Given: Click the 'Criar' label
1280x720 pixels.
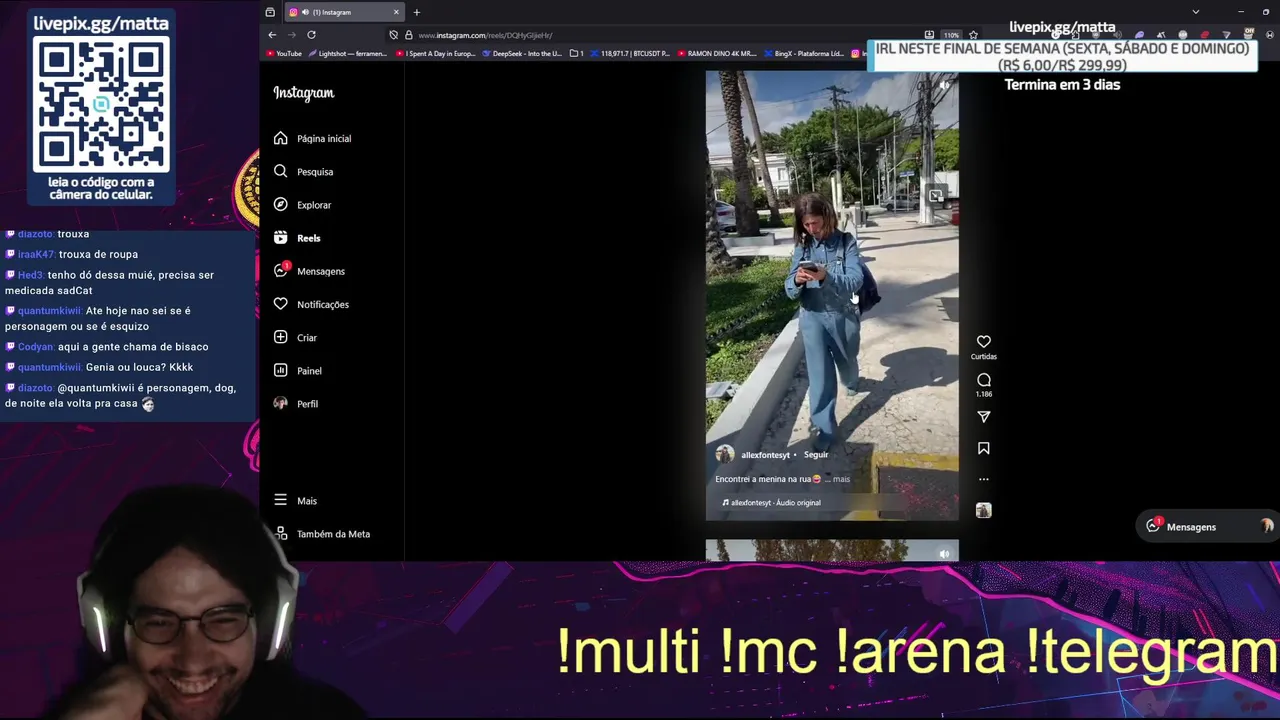Looking at the screenshot, I should point(307,338).
